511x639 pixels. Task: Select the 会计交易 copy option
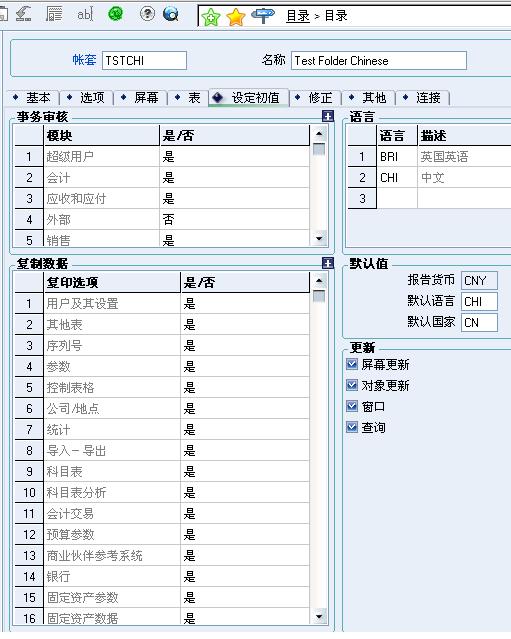pyautogui.click(x=112, y=513)
